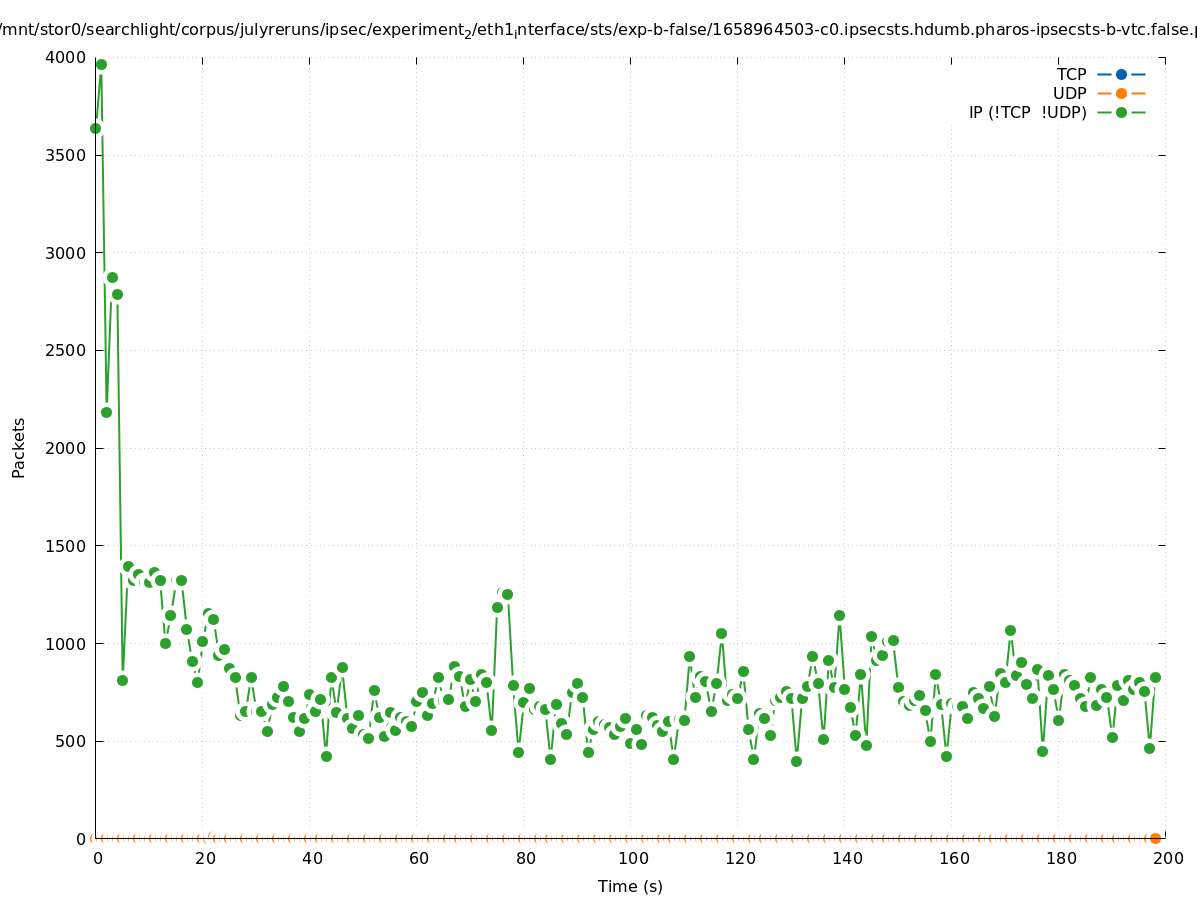Click the green data point near 2200 packets

click(x=106, y=412)
